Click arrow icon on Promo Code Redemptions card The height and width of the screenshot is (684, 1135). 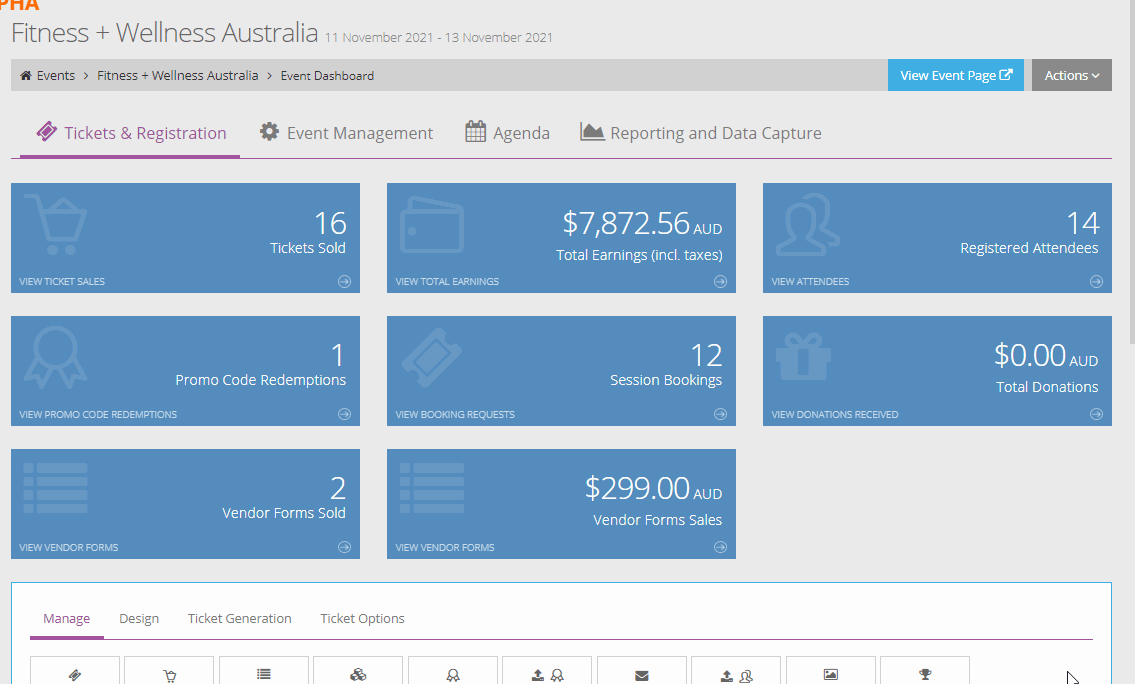345,414
